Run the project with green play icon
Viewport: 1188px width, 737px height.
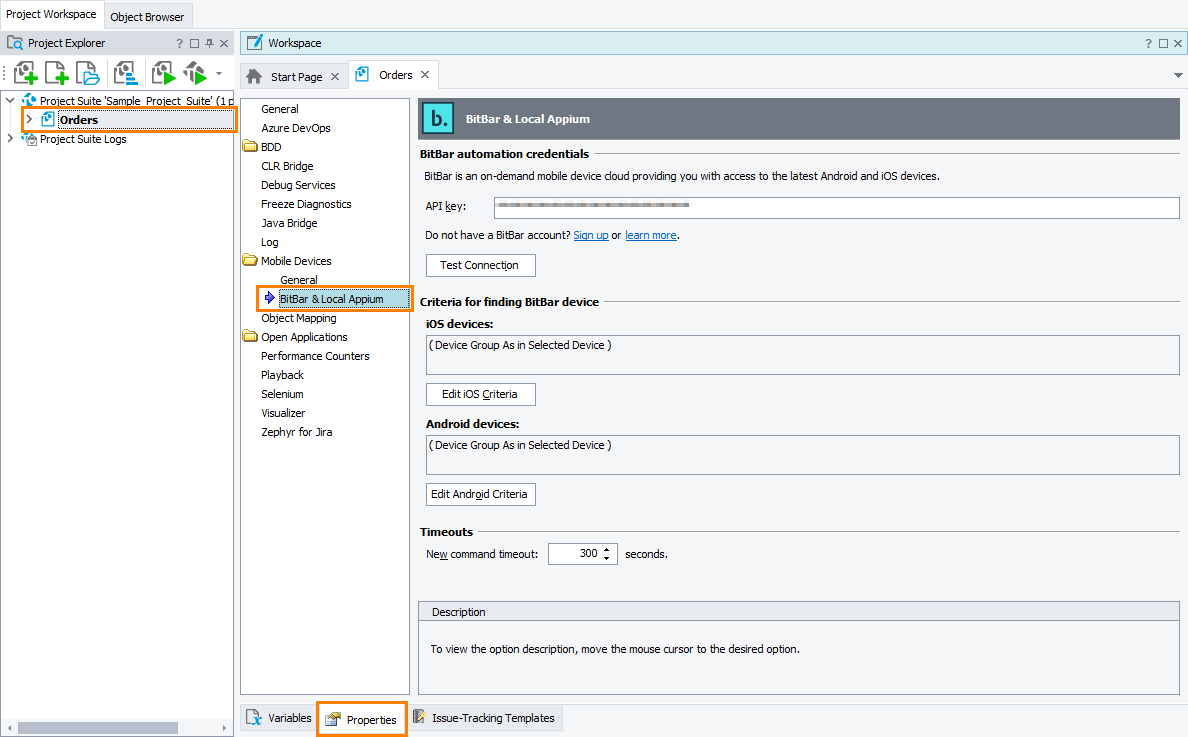click(x=163, y=73)
